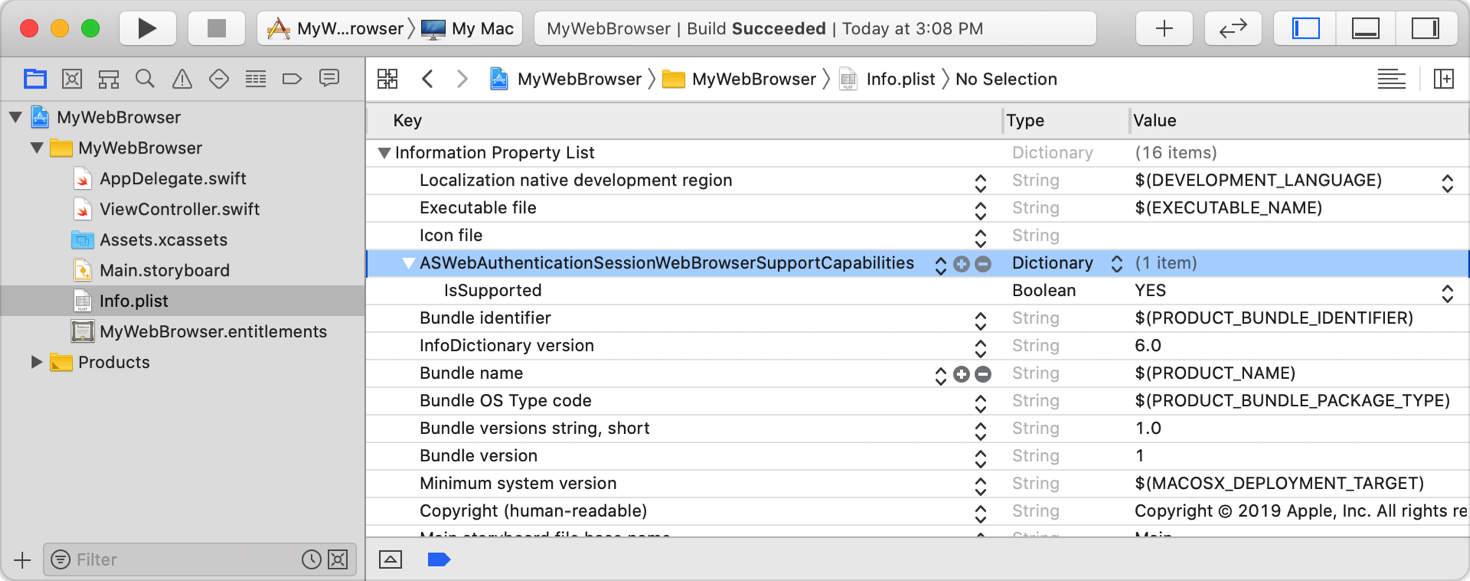Toggle the Navigator panel visibility
This screenshot has height=581, width=1470.
1306,27
